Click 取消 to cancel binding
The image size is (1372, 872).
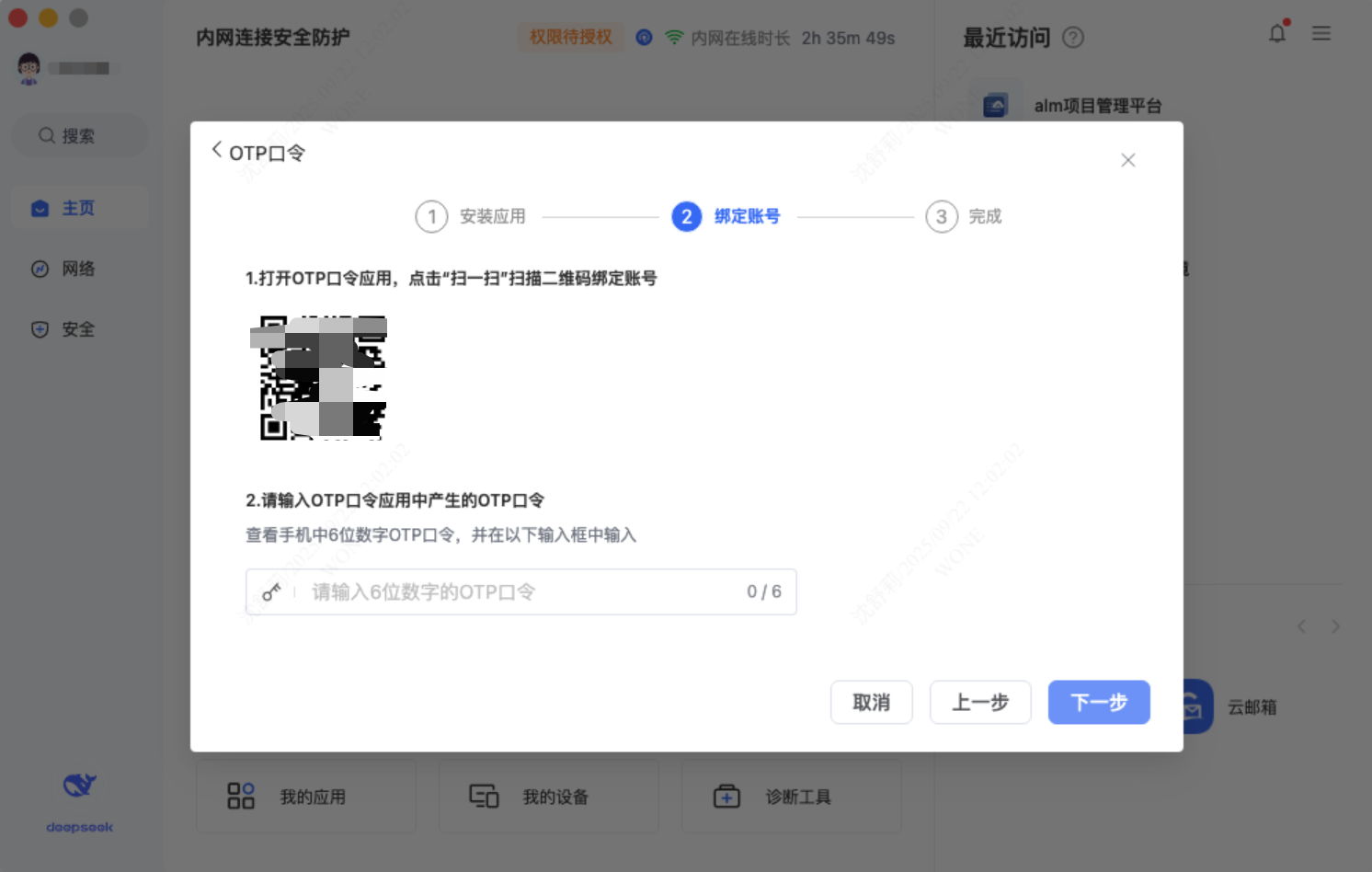click(872, 703)
